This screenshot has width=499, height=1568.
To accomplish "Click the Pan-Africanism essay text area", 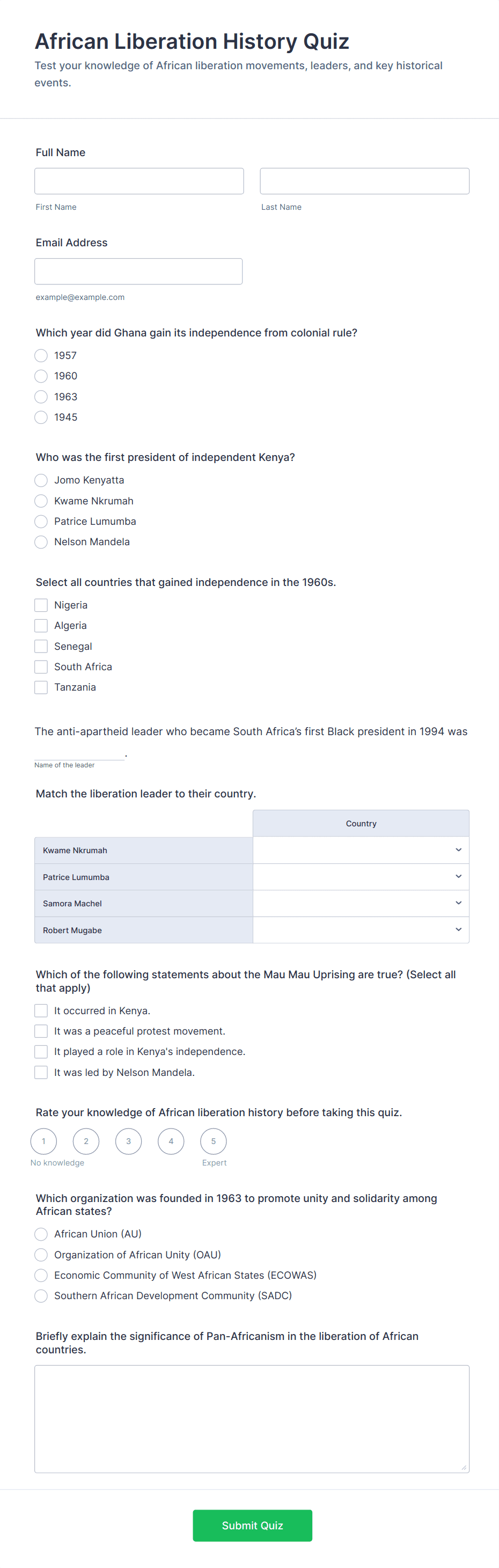I will [x=251, y=1418].
